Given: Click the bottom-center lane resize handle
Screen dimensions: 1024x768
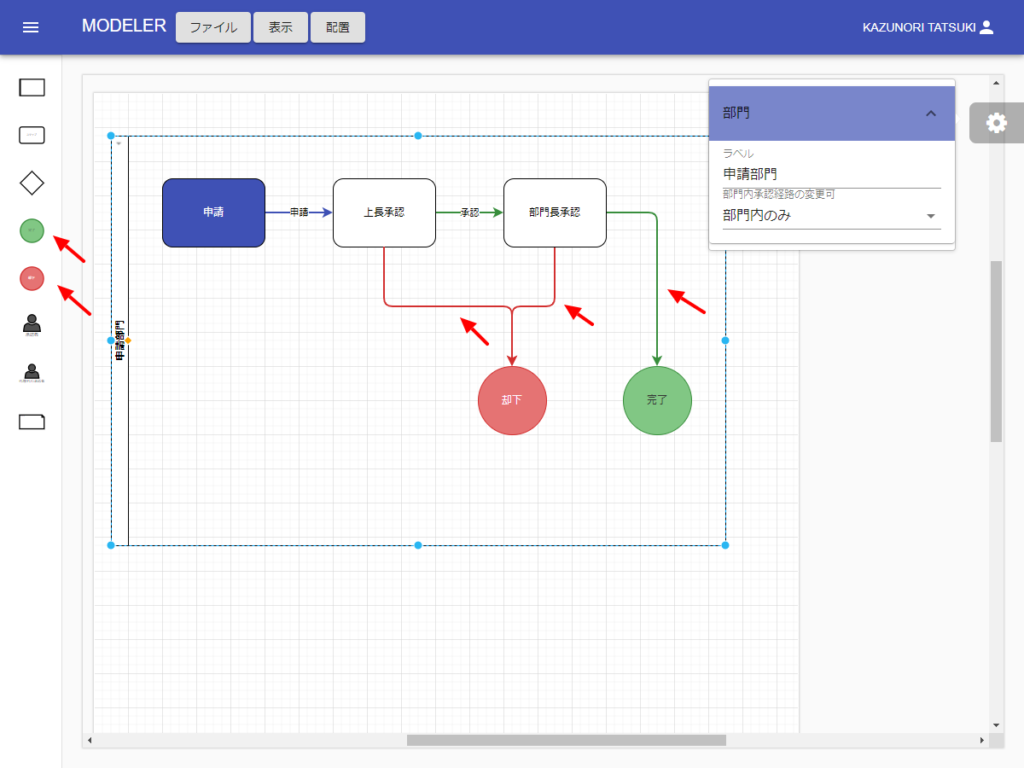Looking at the screenshot, I should [418, 545].
